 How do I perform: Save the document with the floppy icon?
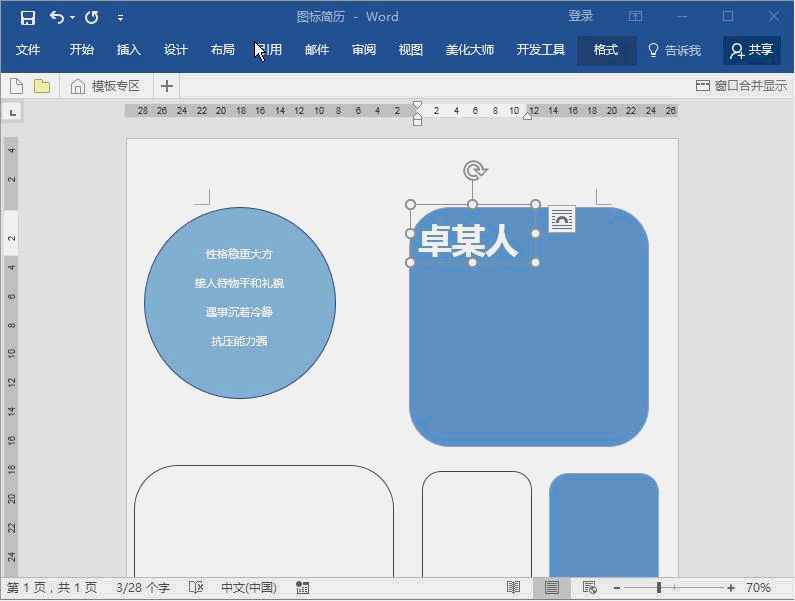[28, 18]
